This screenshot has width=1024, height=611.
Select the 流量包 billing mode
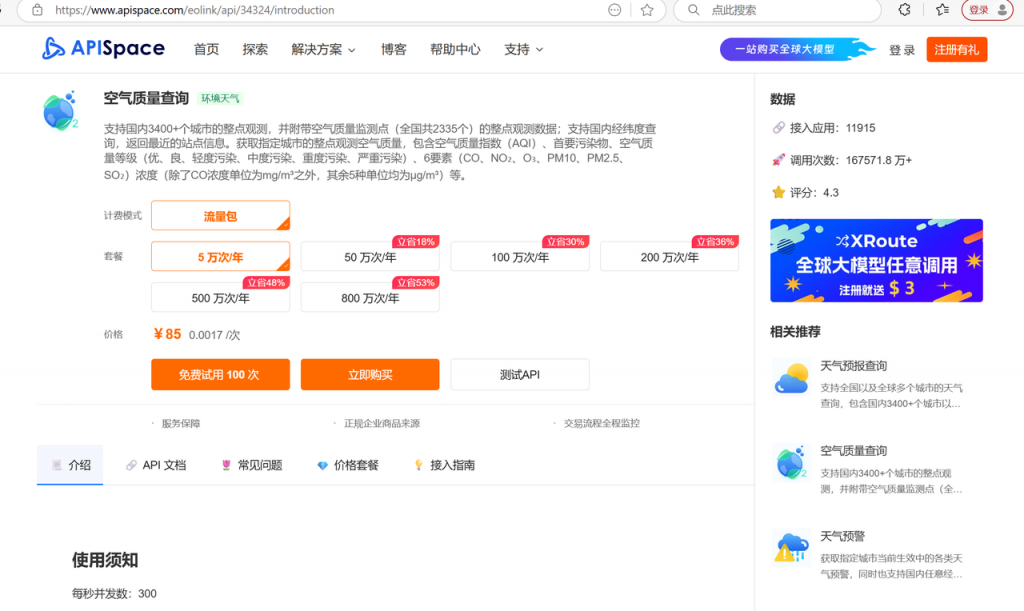click(x=220, y=215)
